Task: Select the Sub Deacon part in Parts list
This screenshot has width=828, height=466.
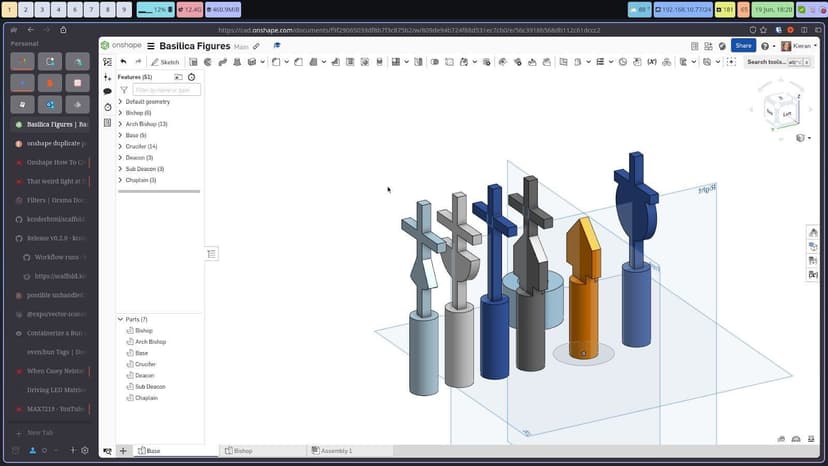Action: click(150, 386)
